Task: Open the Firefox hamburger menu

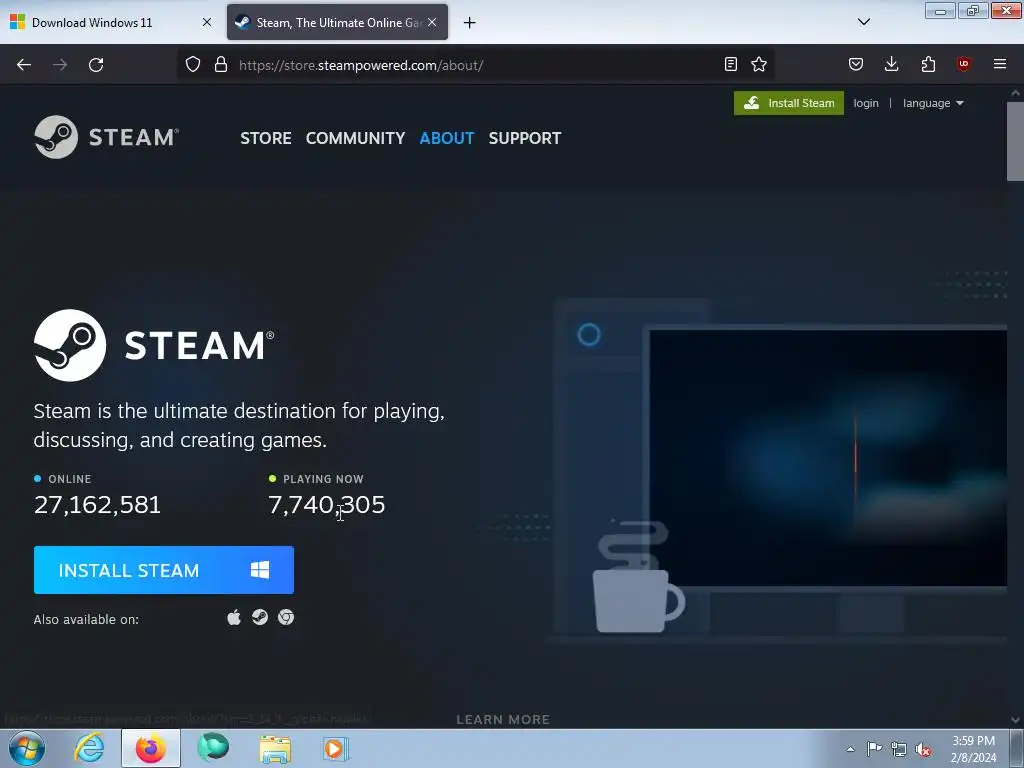Action: (x=1000, y=64)
